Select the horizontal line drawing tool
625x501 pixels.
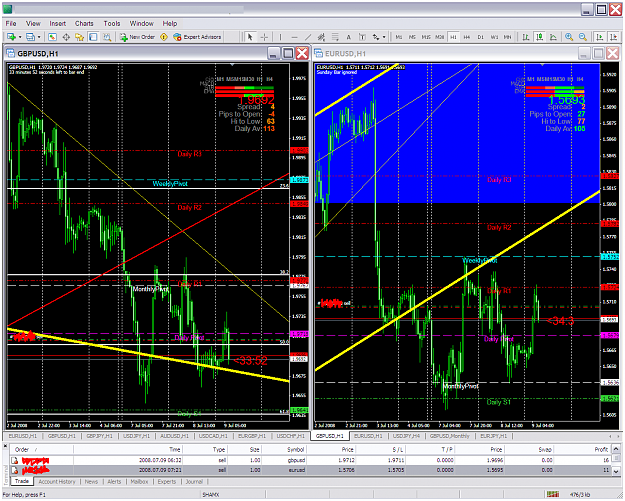295,37
